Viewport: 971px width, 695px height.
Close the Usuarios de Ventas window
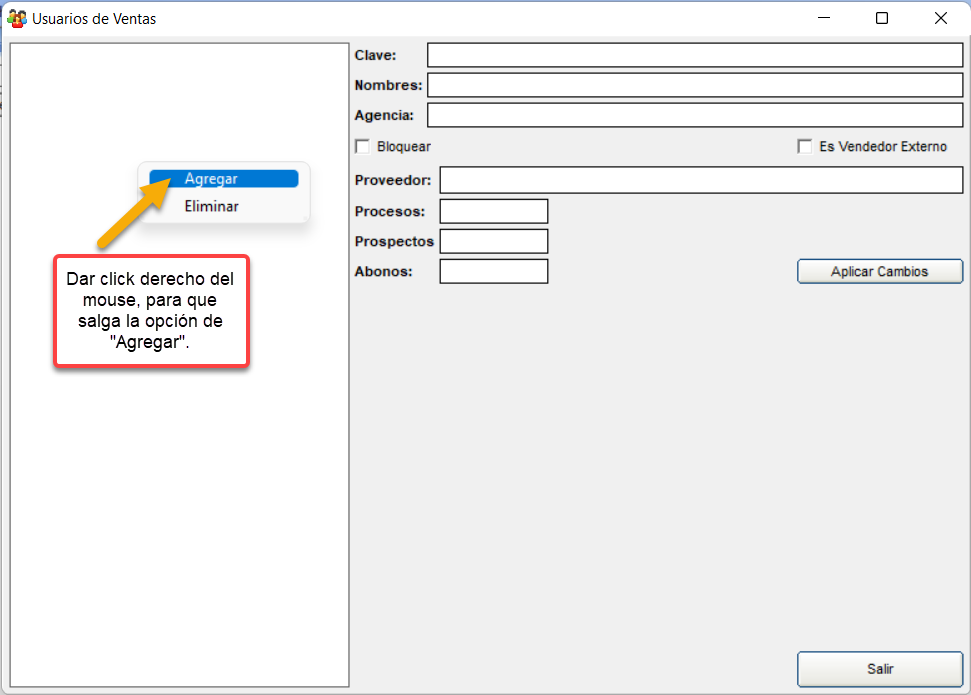(x=940, y=18)
